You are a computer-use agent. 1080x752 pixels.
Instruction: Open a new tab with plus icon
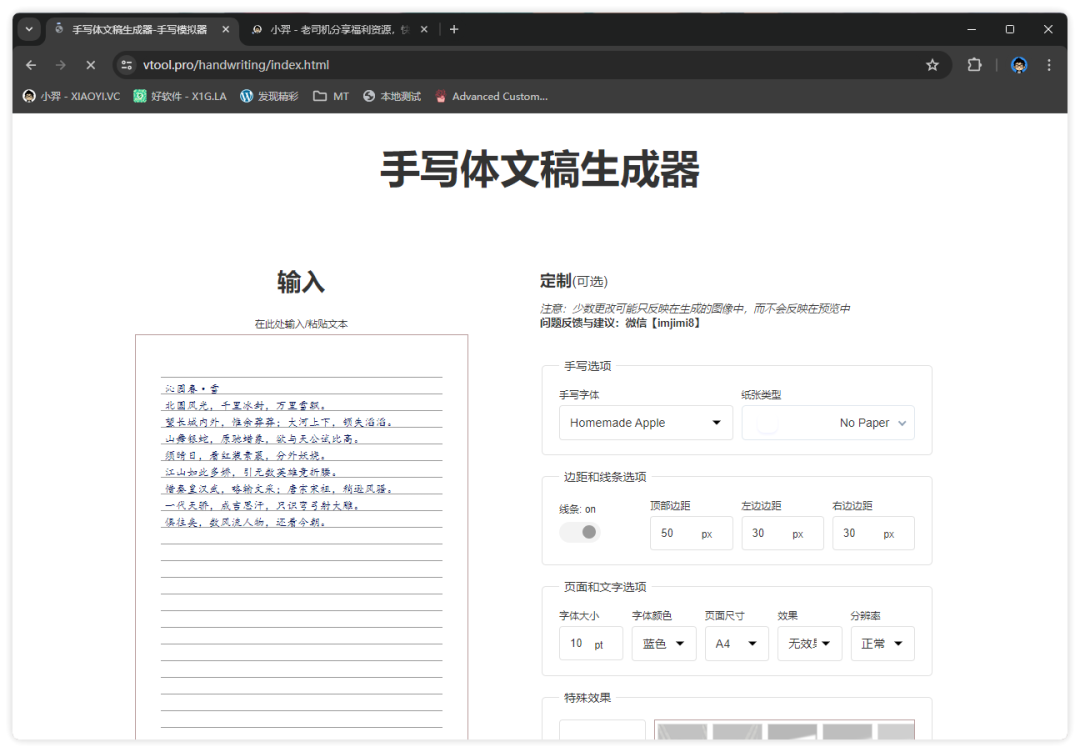tap(454, 29)
